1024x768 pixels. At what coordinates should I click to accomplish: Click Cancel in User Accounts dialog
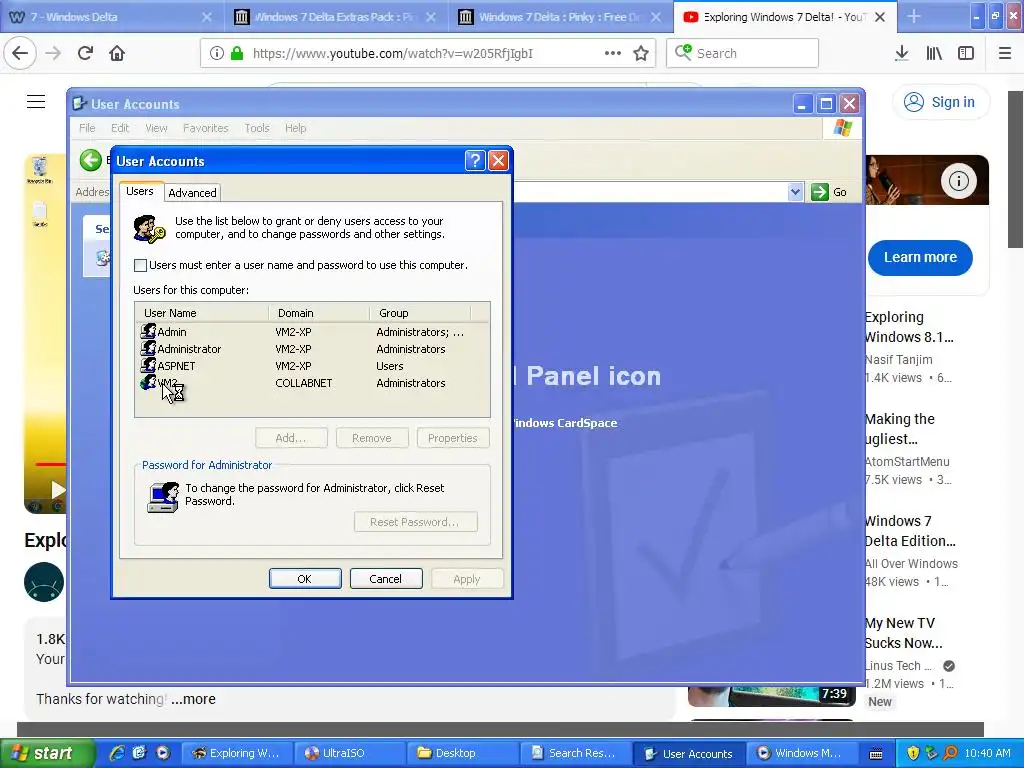coord(386,579)
